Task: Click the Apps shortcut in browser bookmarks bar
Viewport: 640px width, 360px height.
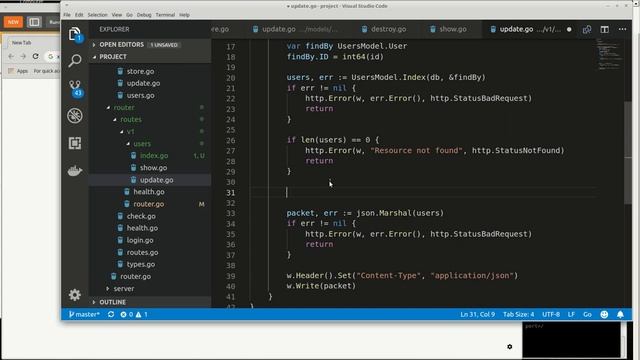Action: tap(18, 71)
